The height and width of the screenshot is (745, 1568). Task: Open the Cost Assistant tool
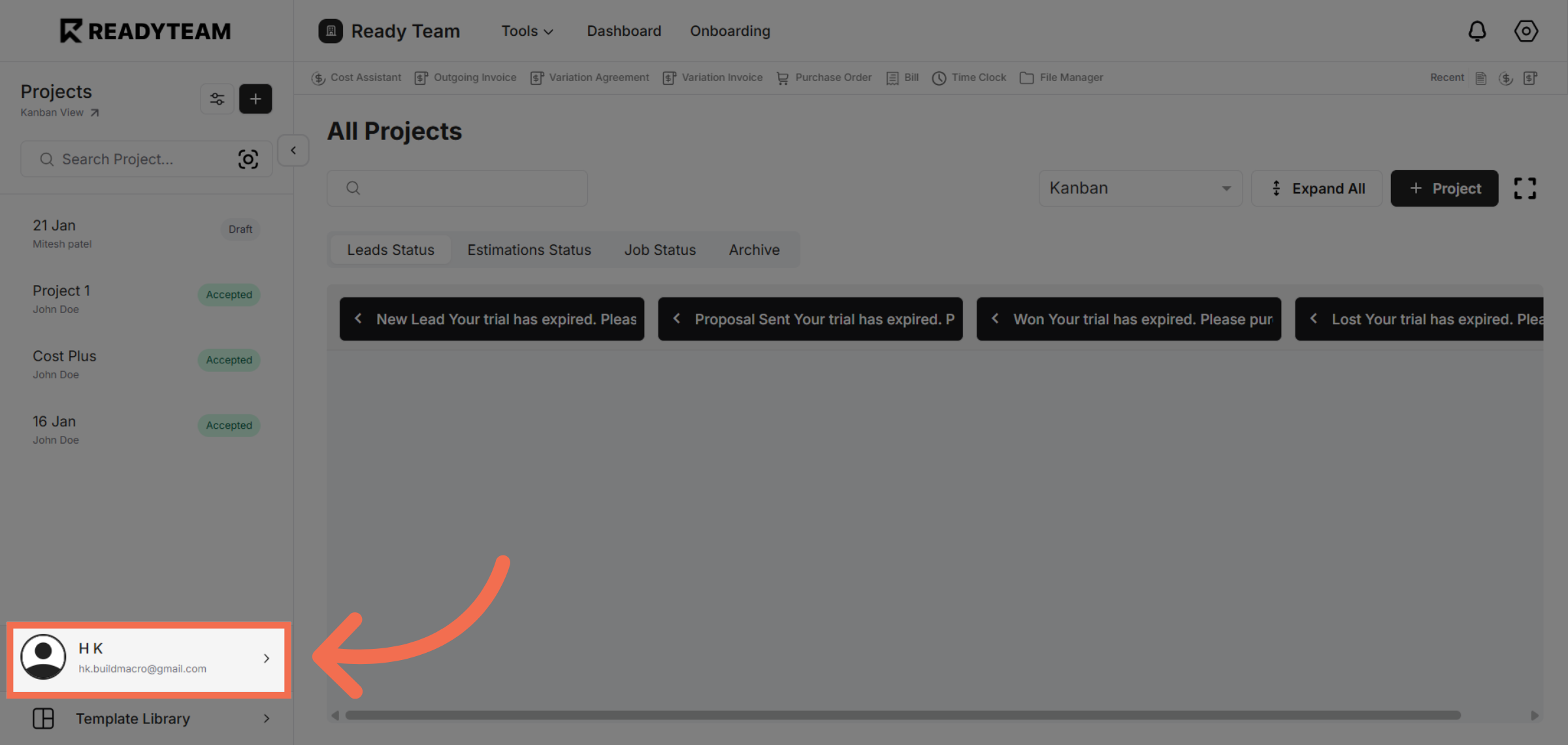[357, 77]
